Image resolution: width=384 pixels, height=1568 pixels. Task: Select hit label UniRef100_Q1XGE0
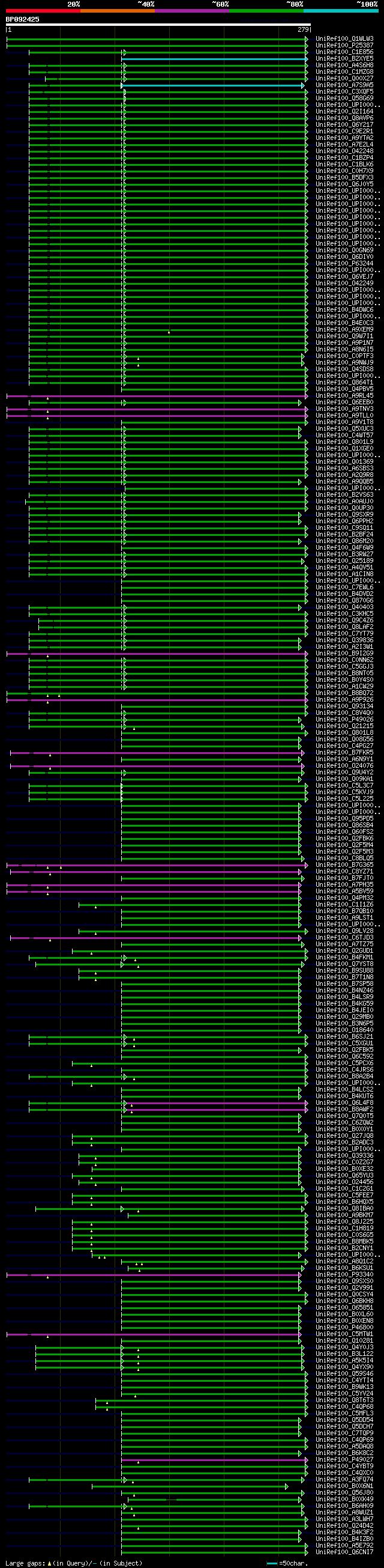pos(344,449)
